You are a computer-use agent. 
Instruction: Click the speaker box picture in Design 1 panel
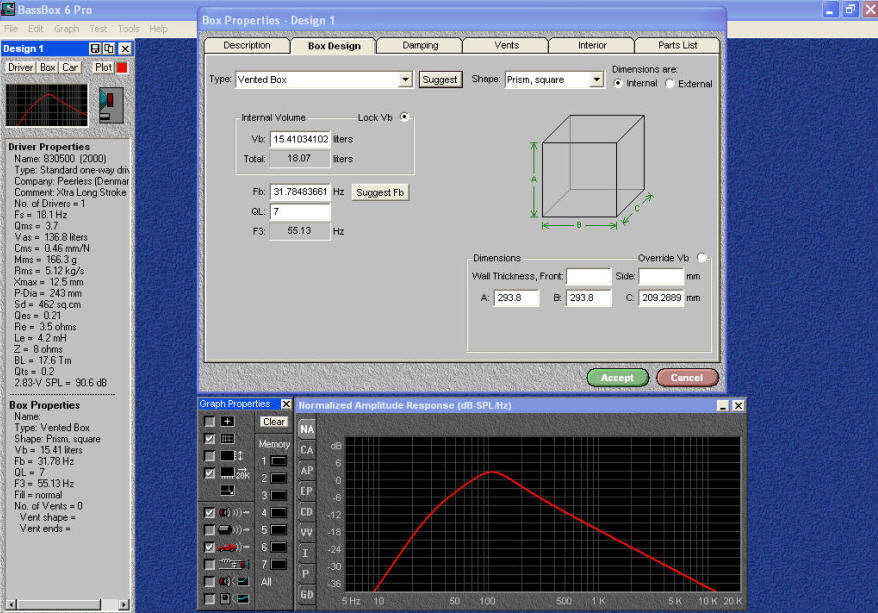pyautogui.click(x=111, y=105)
